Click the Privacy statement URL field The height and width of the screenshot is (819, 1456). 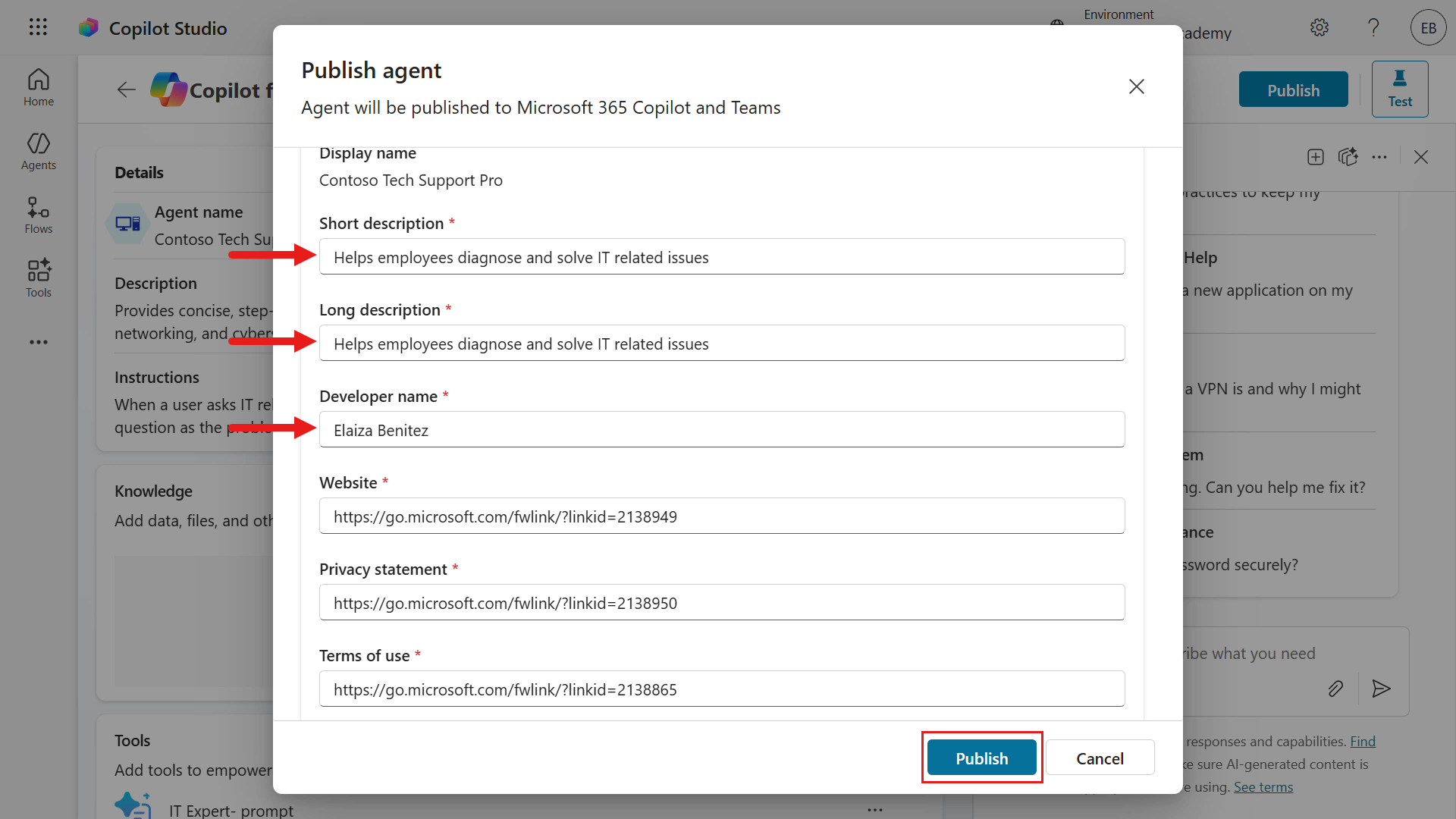tap(721, 603)
